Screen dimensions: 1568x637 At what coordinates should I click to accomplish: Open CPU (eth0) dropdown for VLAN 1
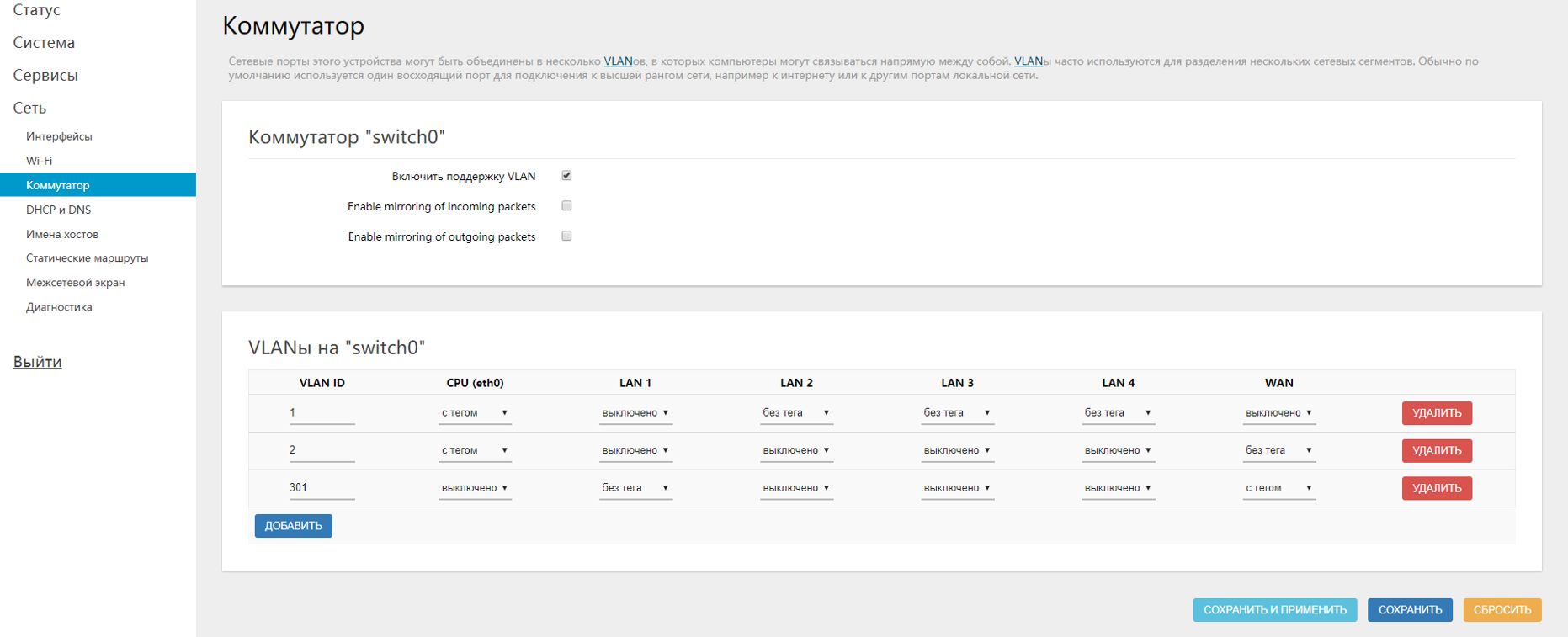[475, 413]
